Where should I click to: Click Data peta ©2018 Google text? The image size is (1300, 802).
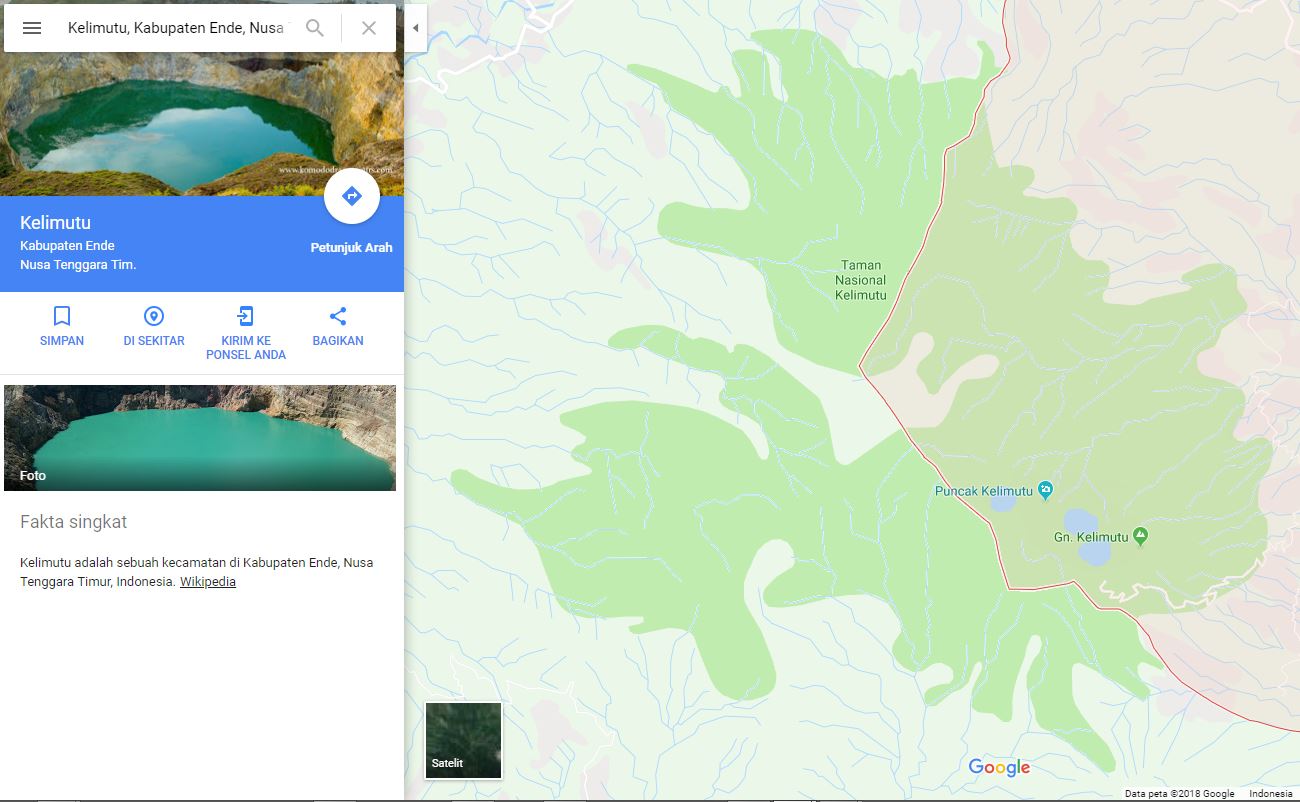pos(1180,794)
